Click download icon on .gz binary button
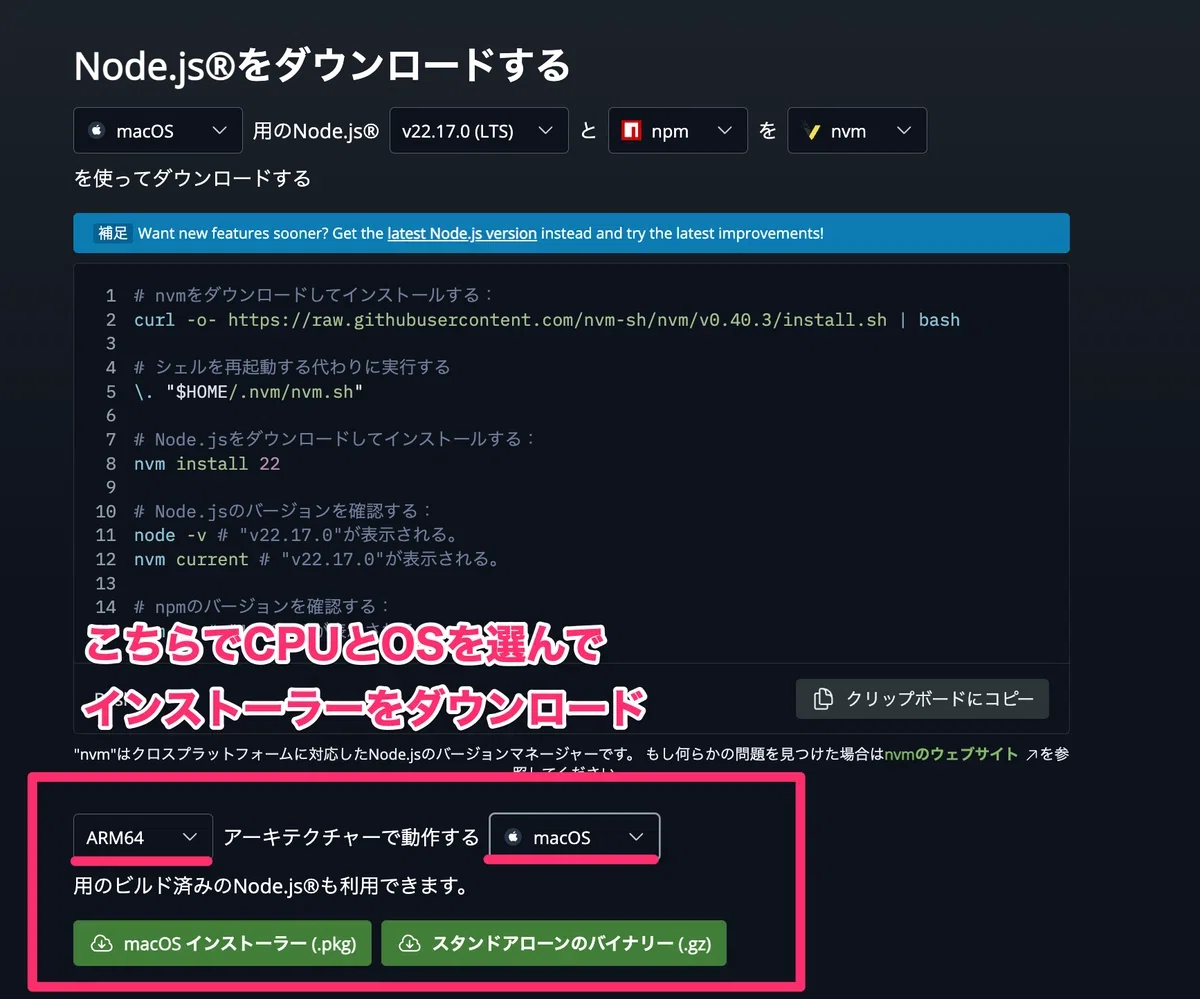The height and width of the screenshot is (999, 1200). pyautogui.click(x=409, y=943)
